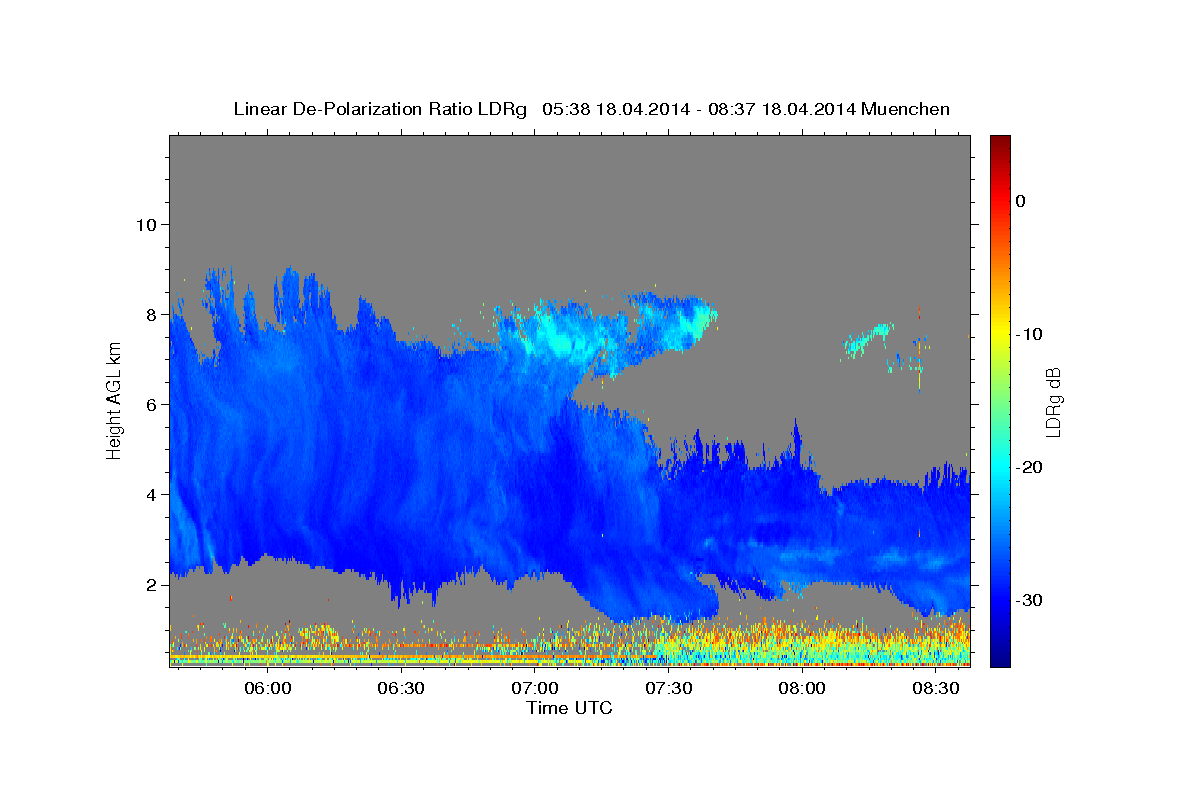The width and height of the screenshot is (1200, 800).
Task: Click the small cyan cloud patch after 08:00
Action: click(868, 340)
